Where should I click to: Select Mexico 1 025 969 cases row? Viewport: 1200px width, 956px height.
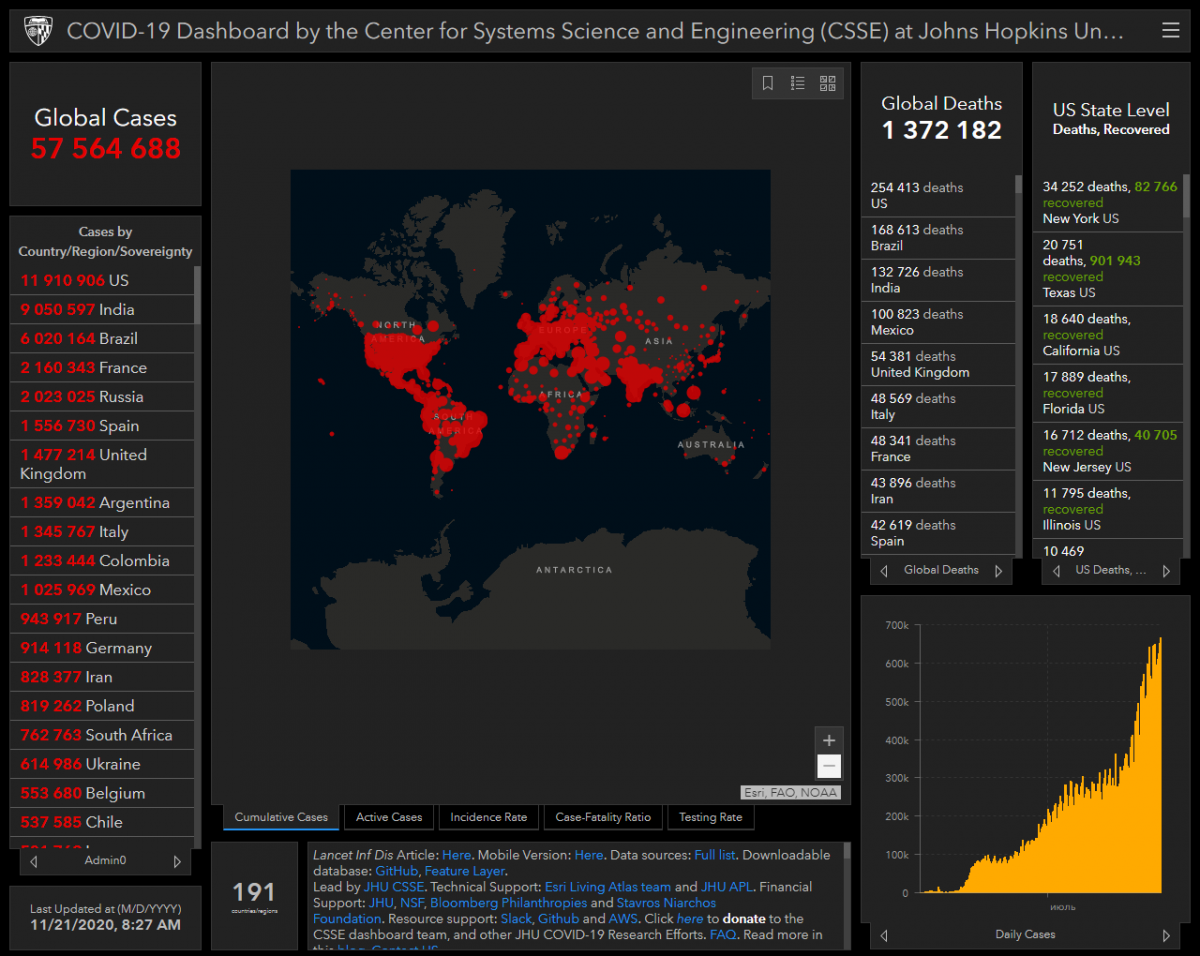point(102,589)
